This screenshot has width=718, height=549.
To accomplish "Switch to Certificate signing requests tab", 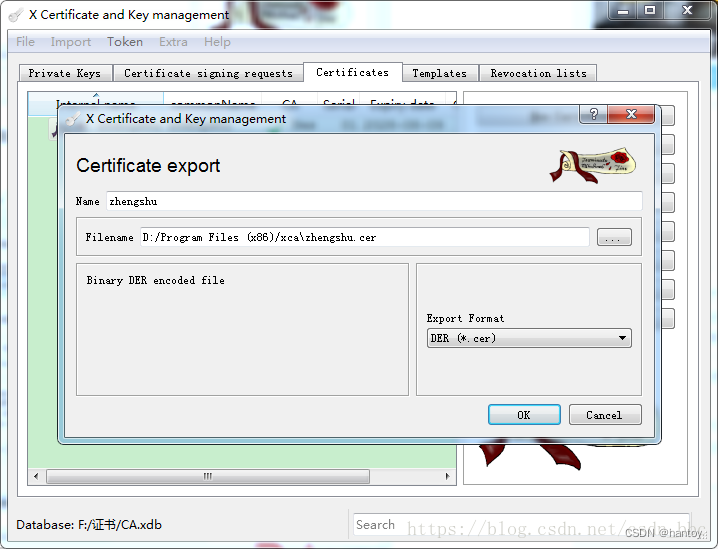I will [x=208, y=73].
